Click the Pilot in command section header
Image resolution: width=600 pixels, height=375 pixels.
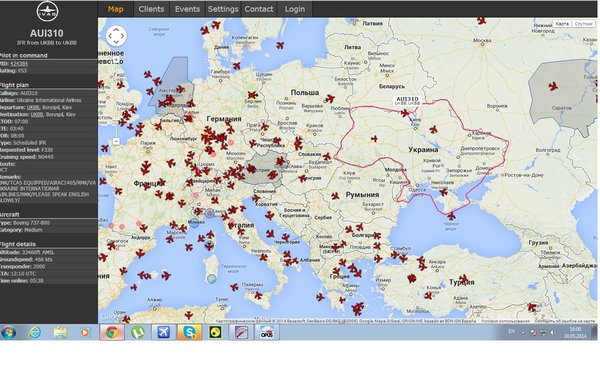point(24,55)
